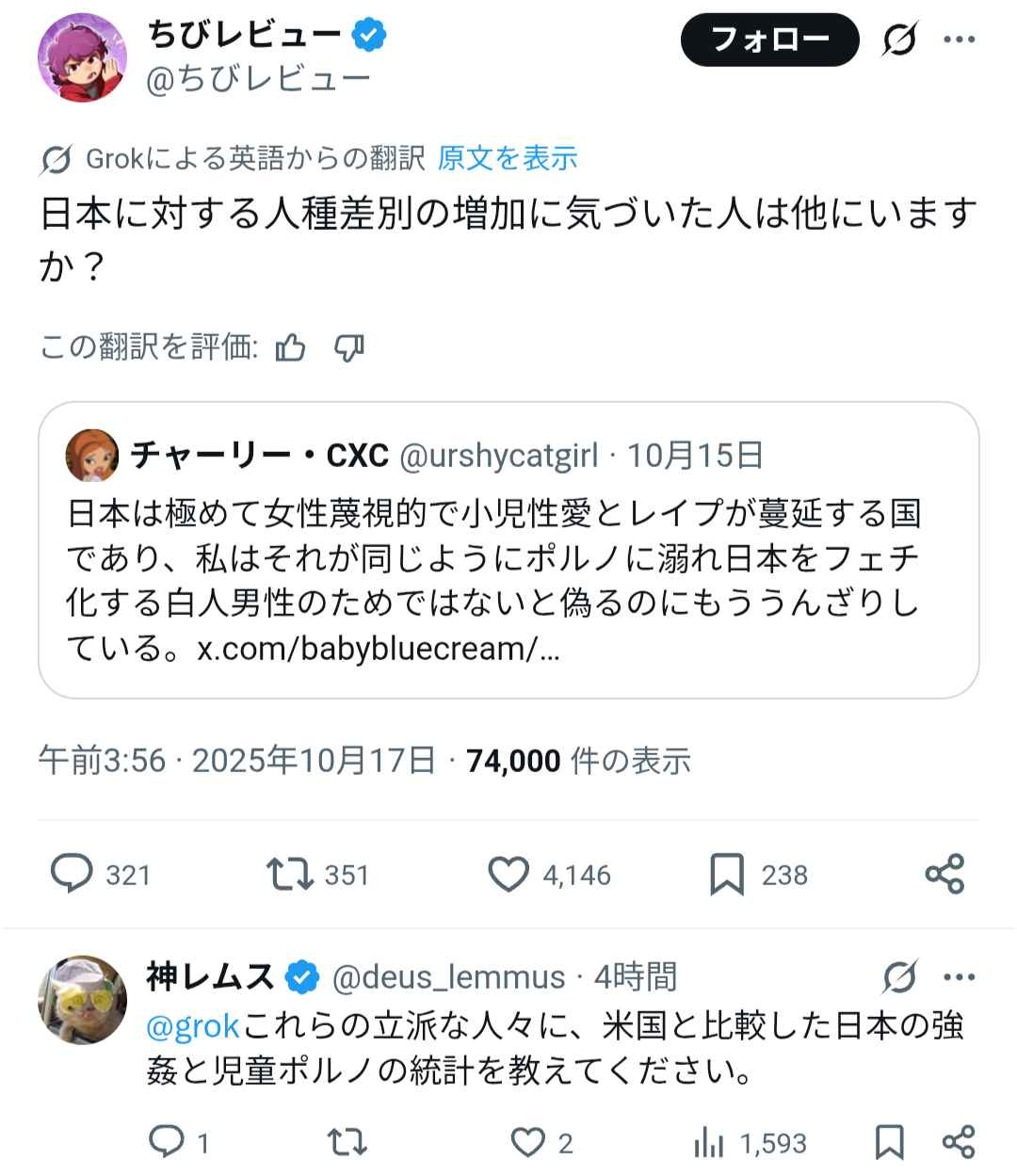Click the reply icon with 321 replies
Screen dimensions: 1017x1176
(72, 875)
